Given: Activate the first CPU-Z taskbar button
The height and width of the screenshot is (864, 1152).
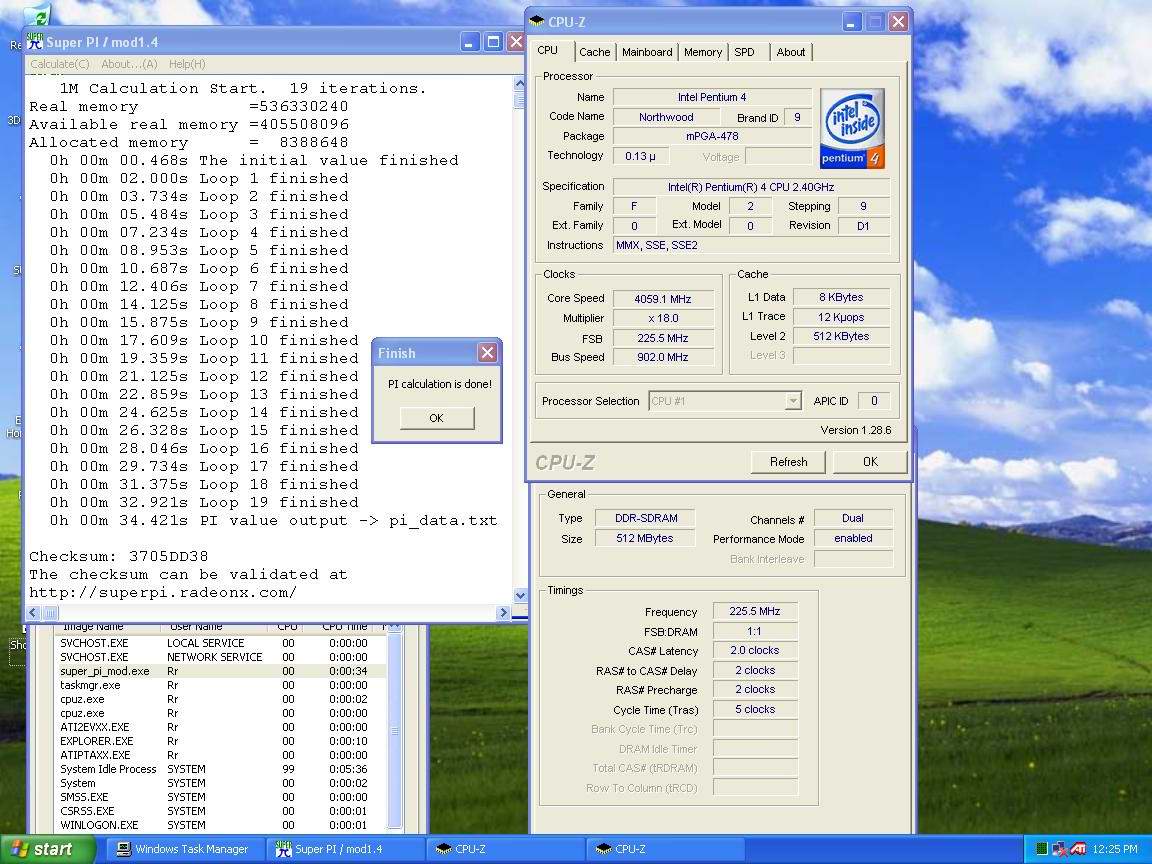Looking at the screenshot, I should 505,849.
